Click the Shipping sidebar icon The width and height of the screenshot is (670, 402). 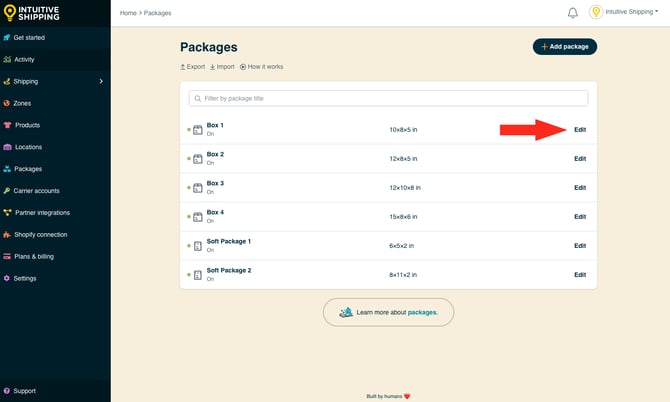(6, 81)
